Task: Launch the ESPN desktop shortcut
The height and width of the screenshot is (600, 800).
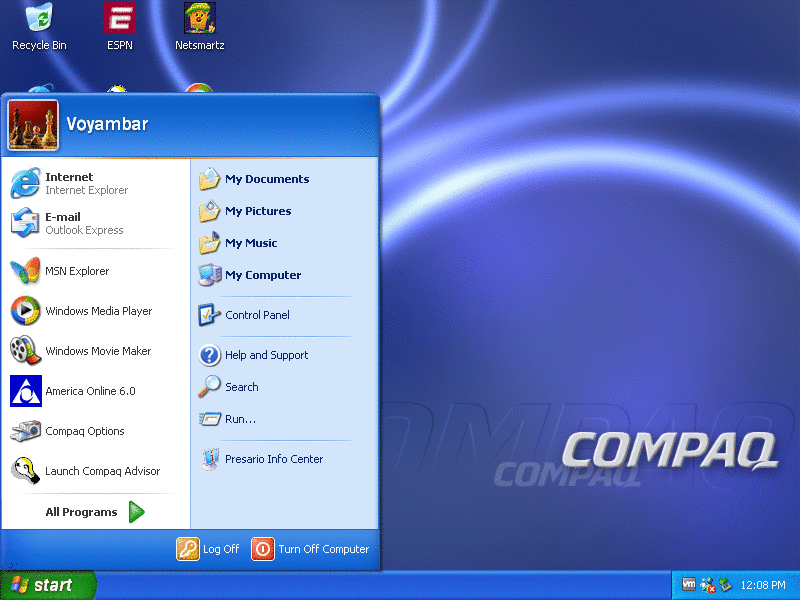Action: (120, 27)
